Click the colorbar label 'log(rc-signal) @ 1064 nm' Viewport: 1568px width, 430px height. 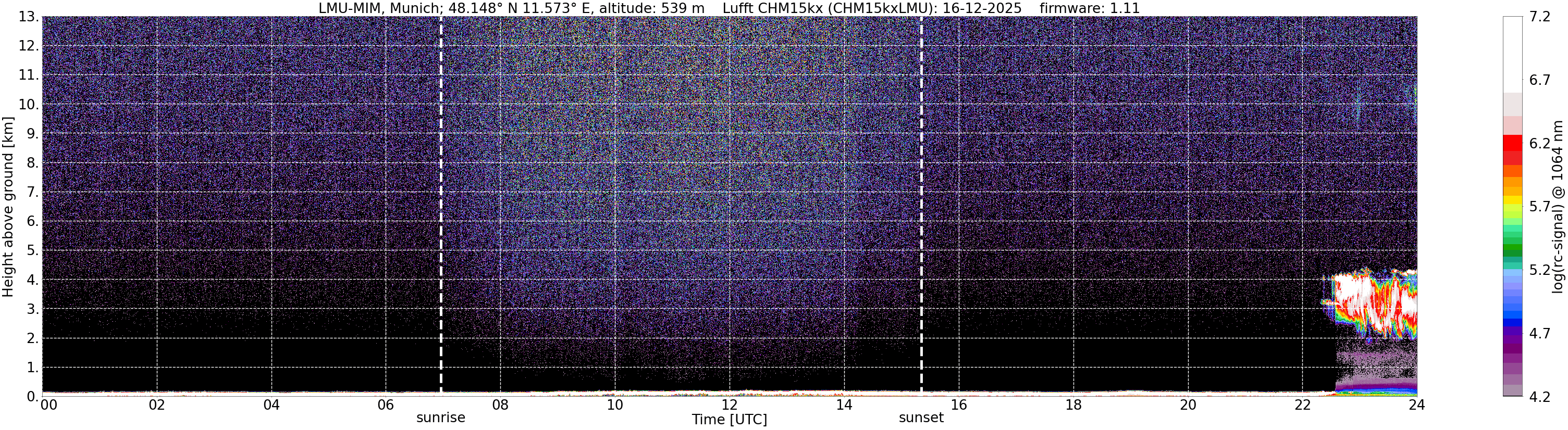[x=1558, y=207]
